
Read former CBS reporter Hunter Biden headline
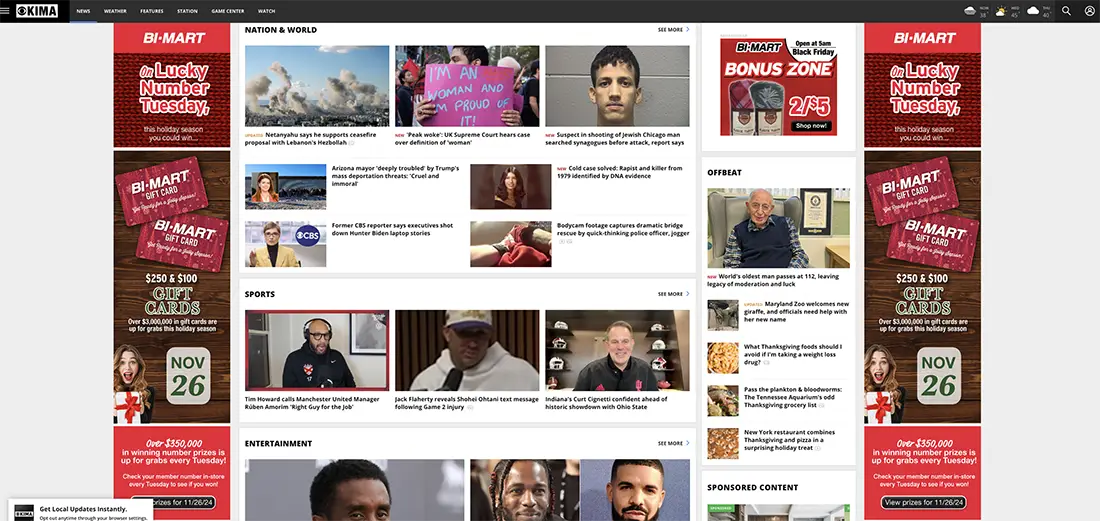[x=393, y=229]
